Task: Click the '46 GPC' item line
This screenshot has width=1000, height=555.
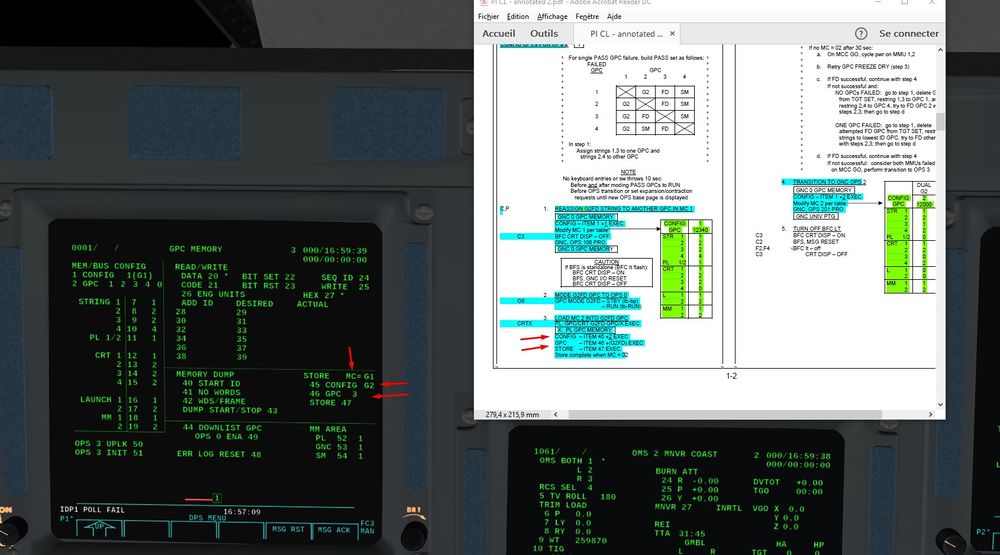Action: click(x=333, y=394)
